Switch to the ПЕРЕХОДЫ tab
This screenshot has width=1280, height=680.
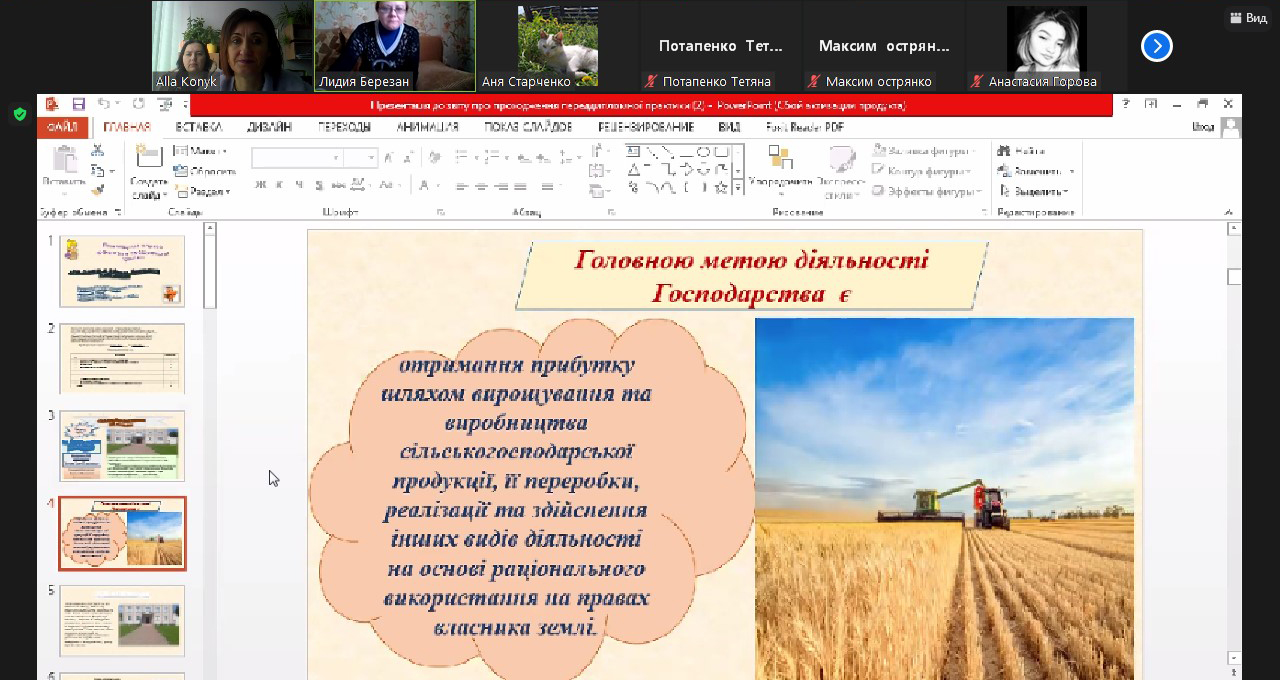pos(344,127)
